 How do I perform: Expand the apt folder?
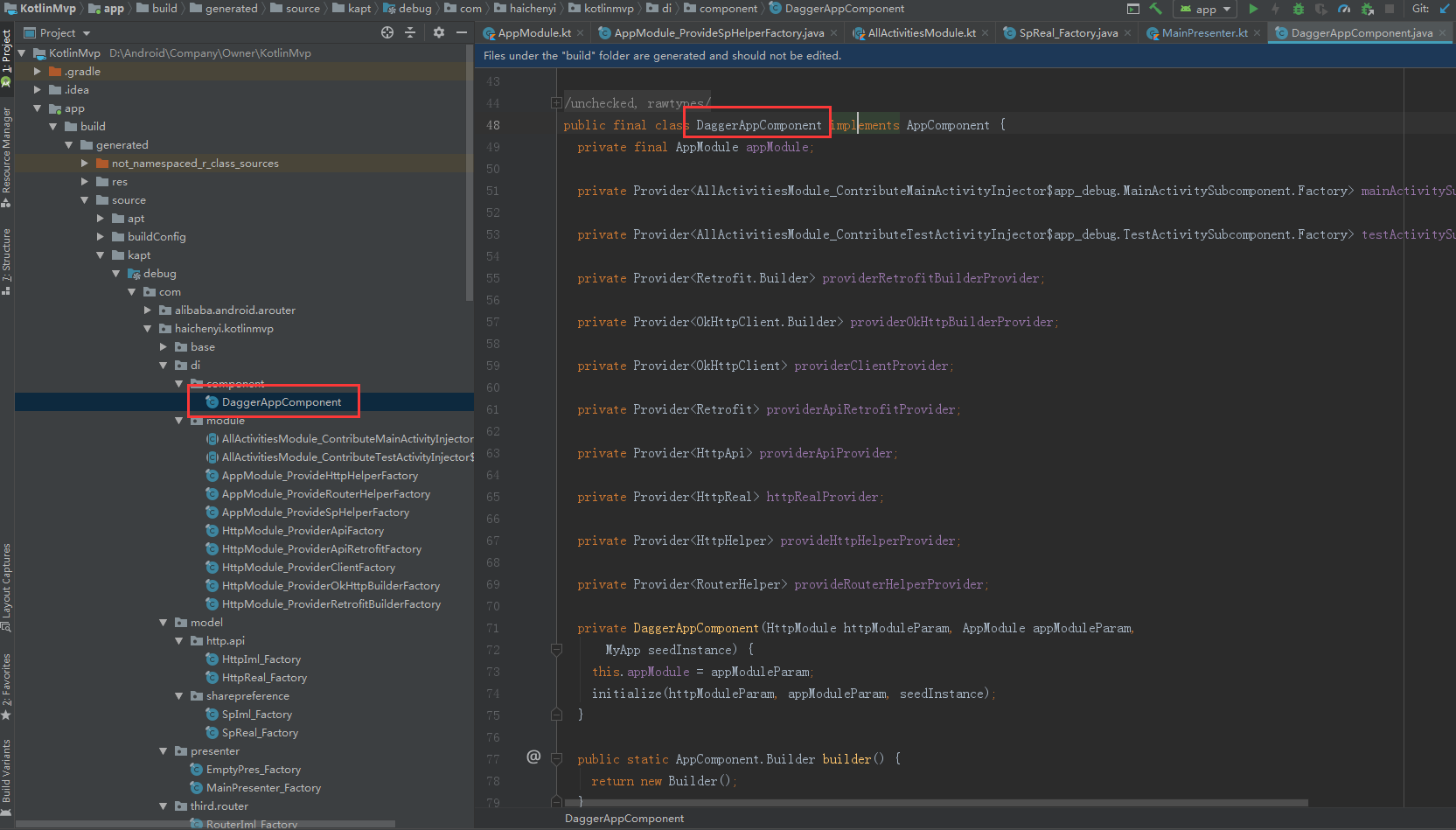(x=101, y=219)
